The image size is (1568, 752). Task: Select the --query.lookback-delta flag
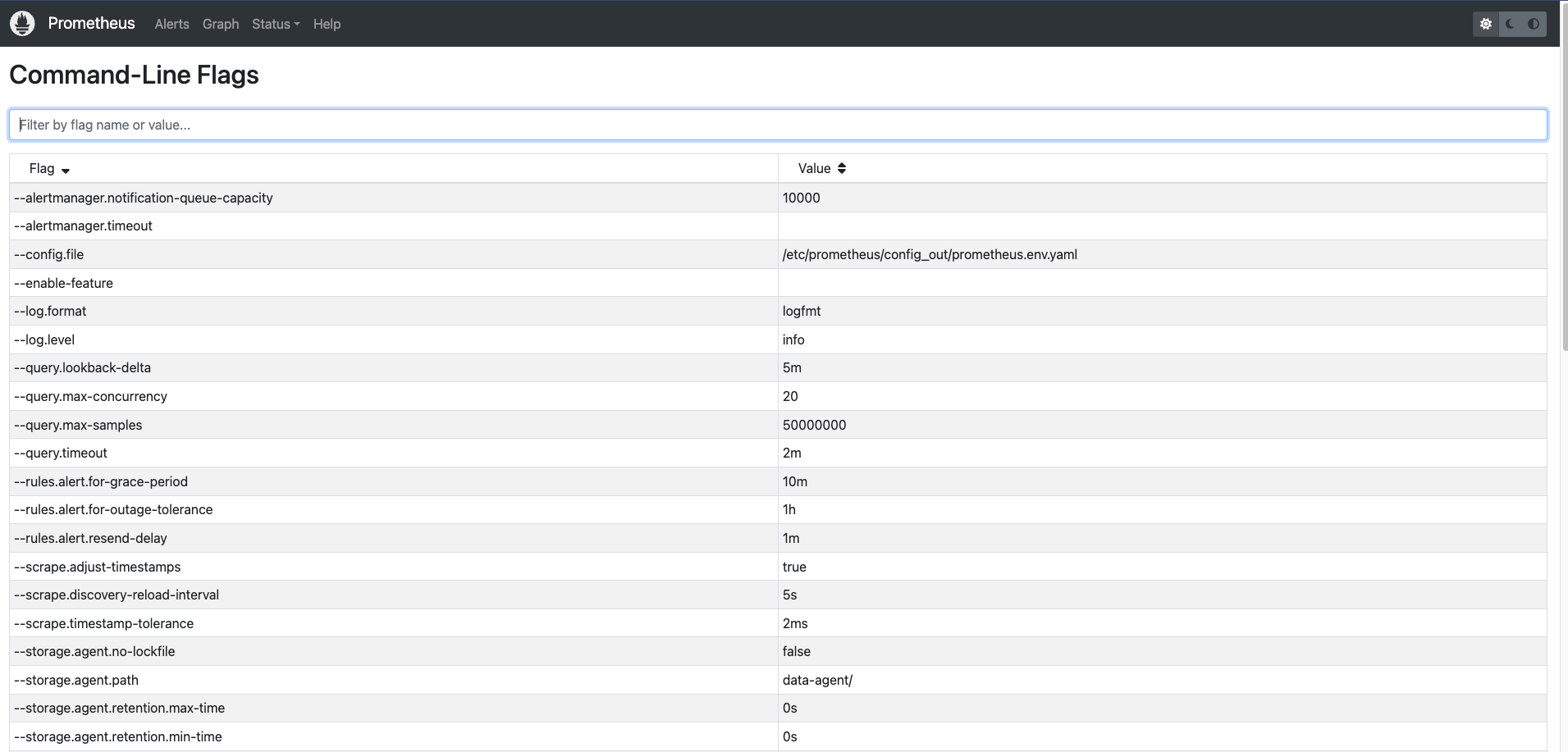pos(82,367)
